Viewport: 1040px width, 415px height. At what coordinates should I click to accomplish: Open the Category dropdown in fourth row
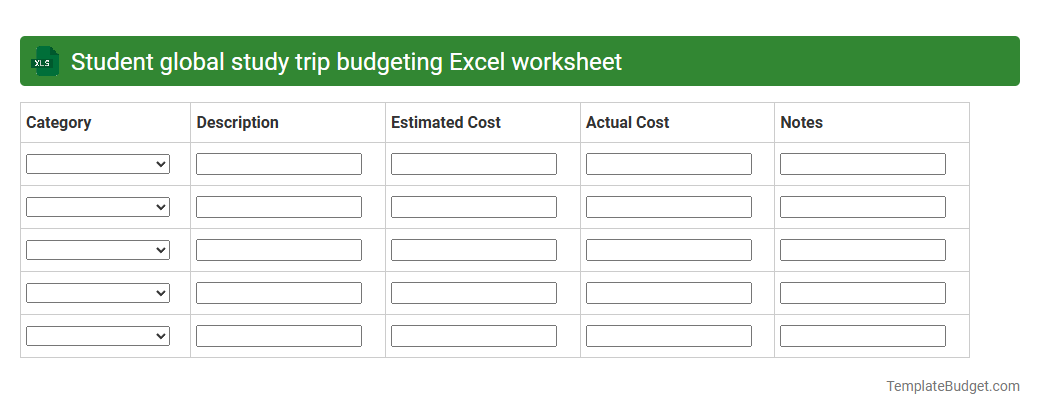tap(98, 293)
